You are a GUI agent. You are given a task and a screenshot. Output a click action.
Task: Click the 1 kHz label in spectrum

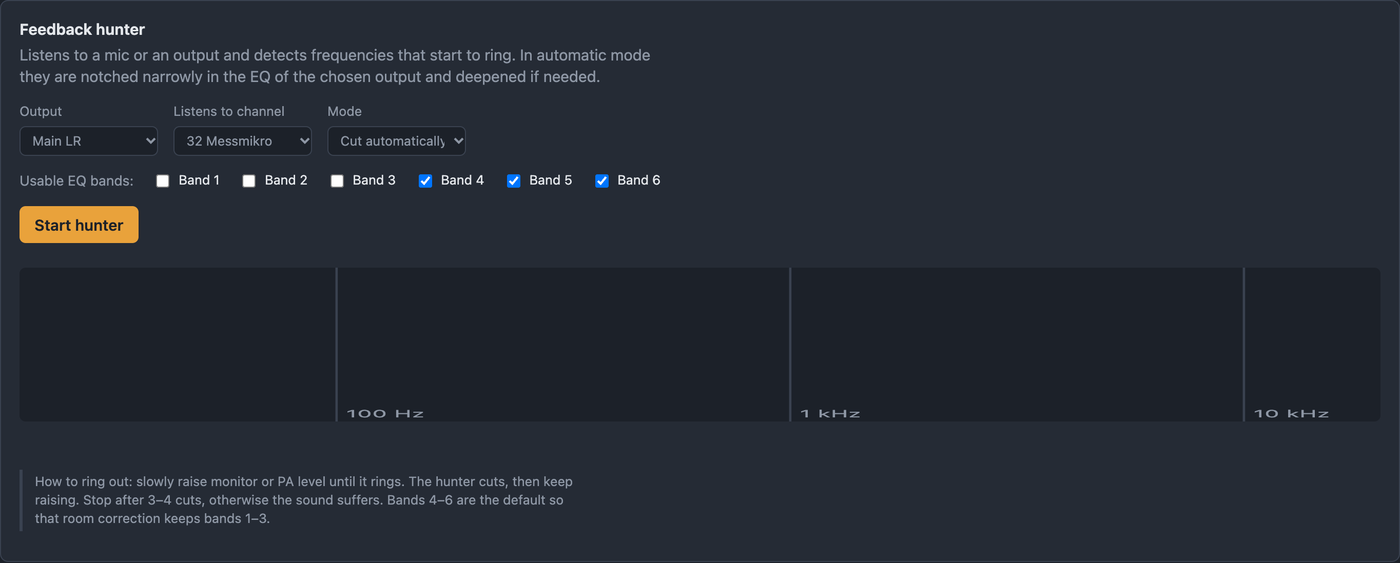(830, 413)
